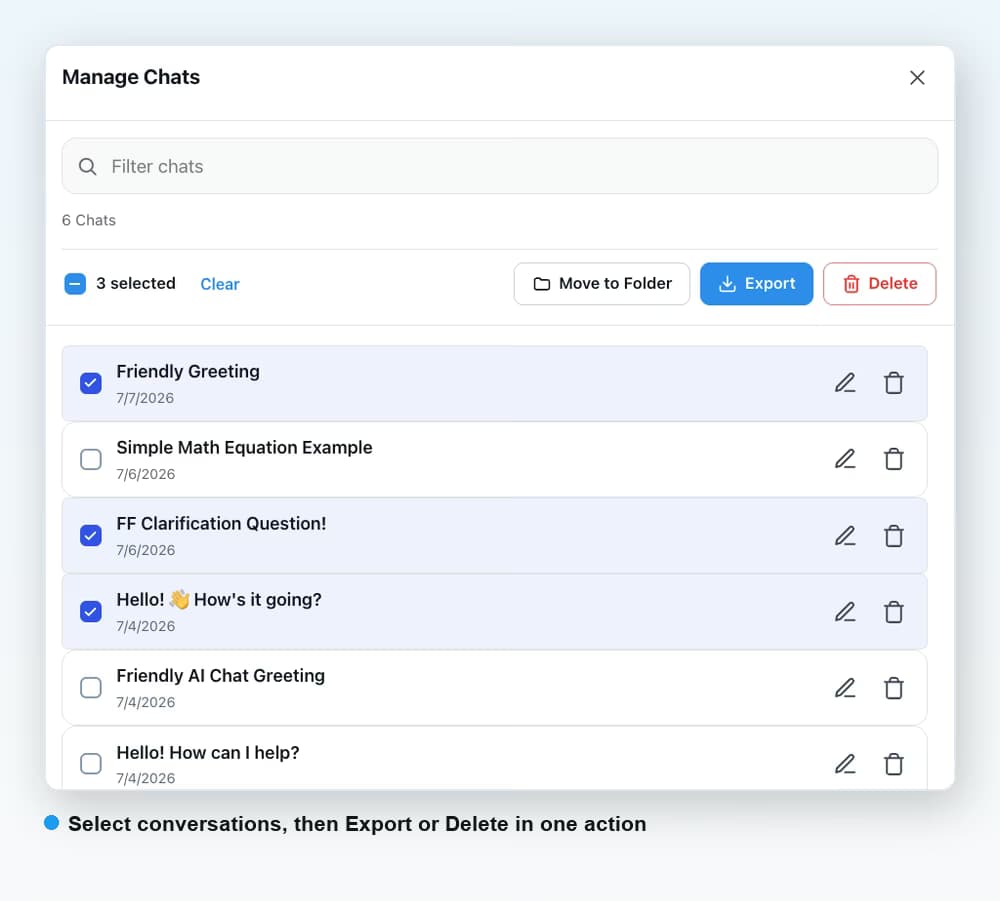Viewport: 1000px width, 901px height.
Task: Uncheck Hello! How's it going? checkbox
Action: point(91,612)
